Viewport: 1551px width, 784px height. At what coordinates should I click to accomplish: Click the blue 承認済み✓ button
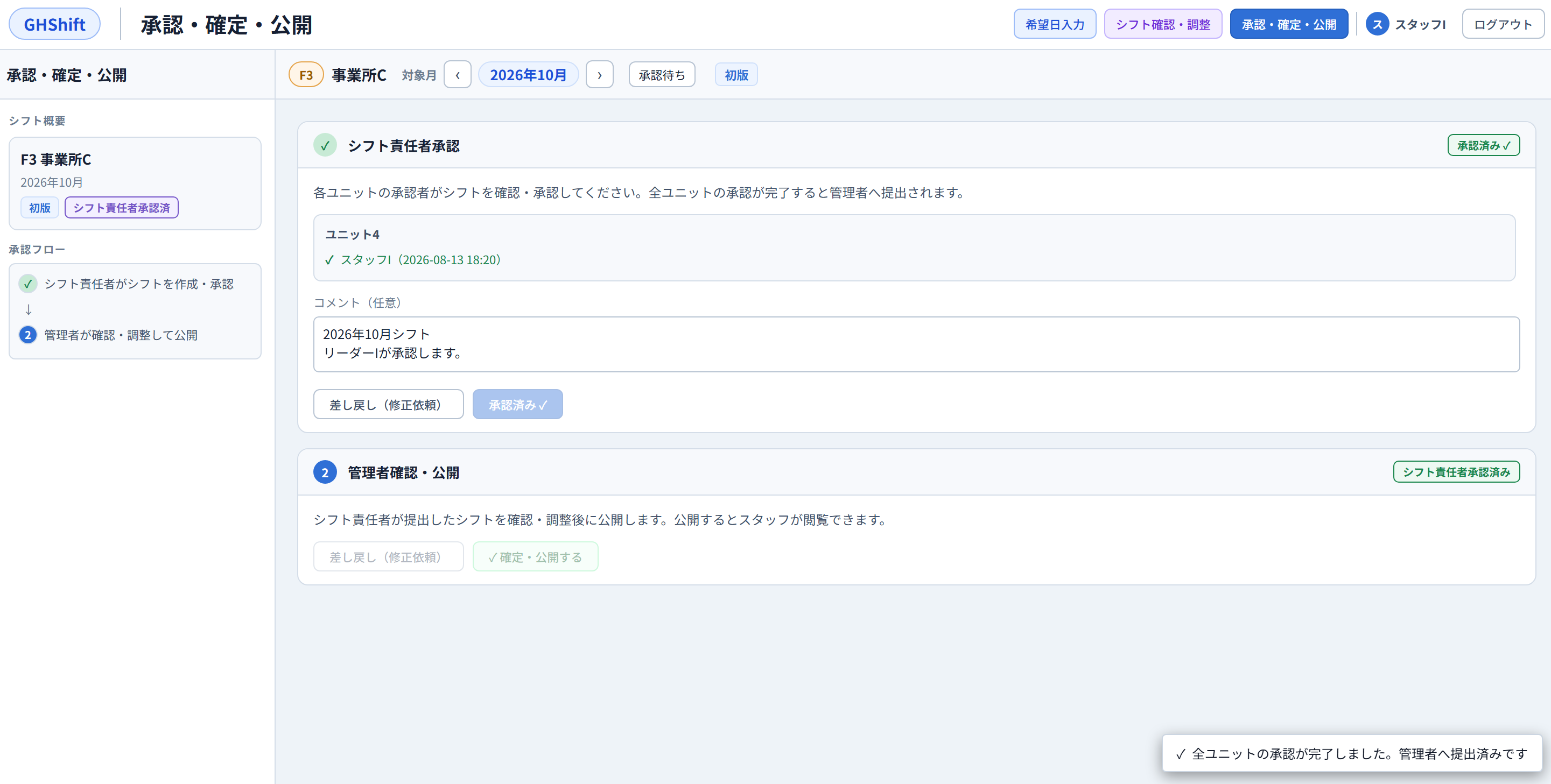click(517, 404)
